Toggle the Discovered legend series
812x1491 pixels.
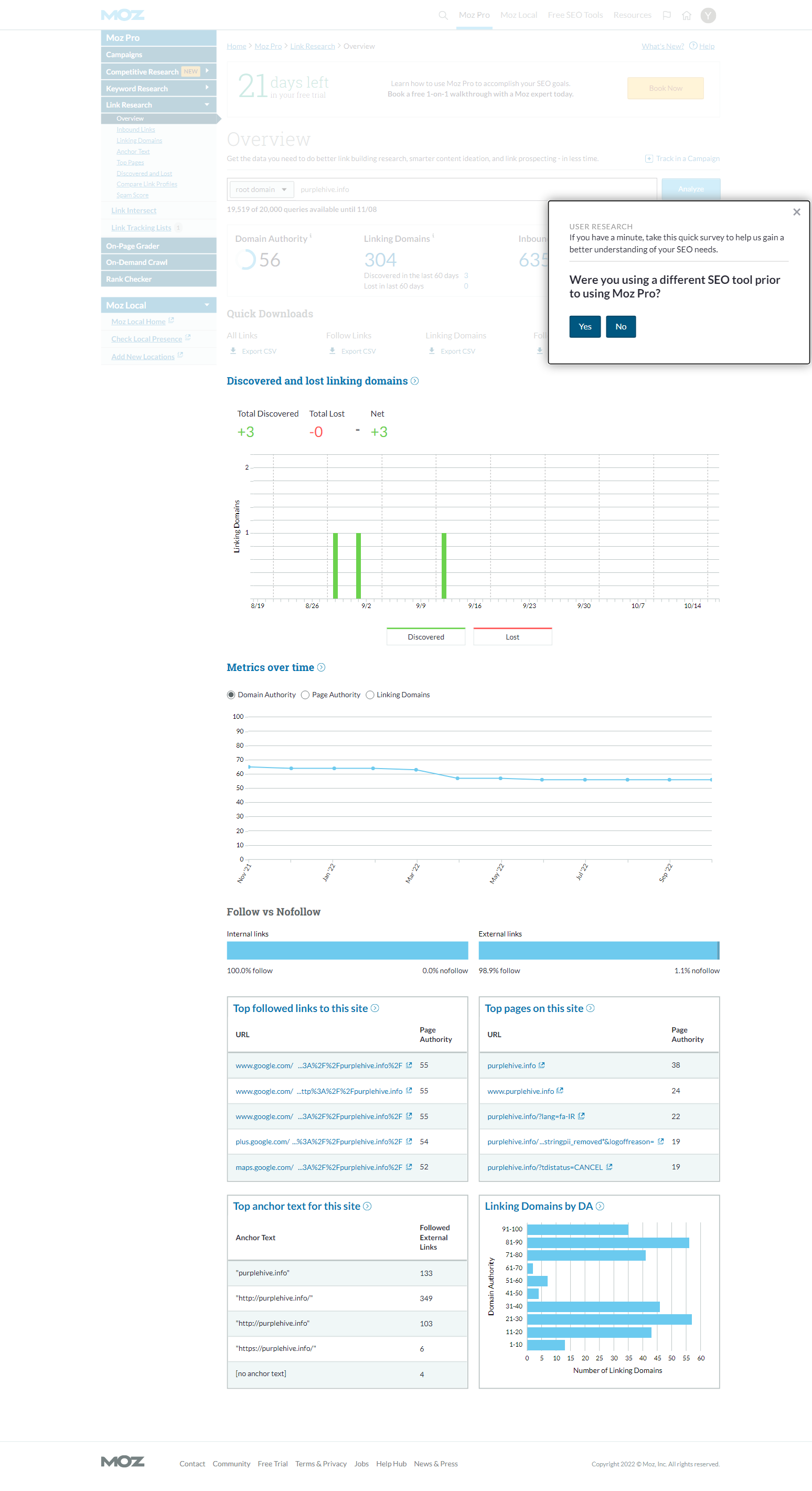[426, 637]
